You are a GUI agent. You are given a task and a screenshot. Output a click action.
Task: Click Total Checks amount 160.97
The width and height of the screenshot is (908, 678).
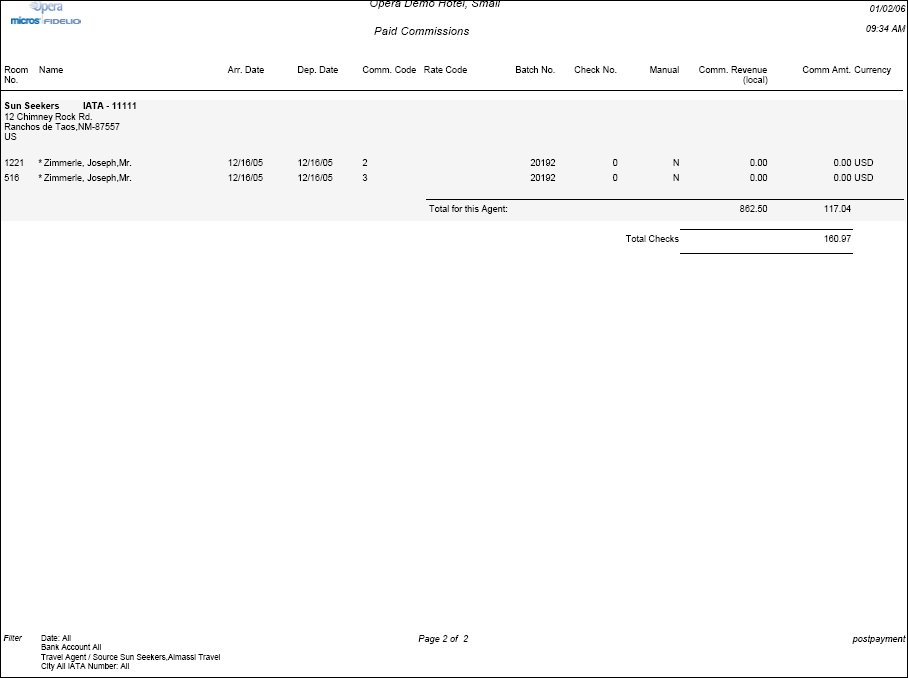[837, 239]
